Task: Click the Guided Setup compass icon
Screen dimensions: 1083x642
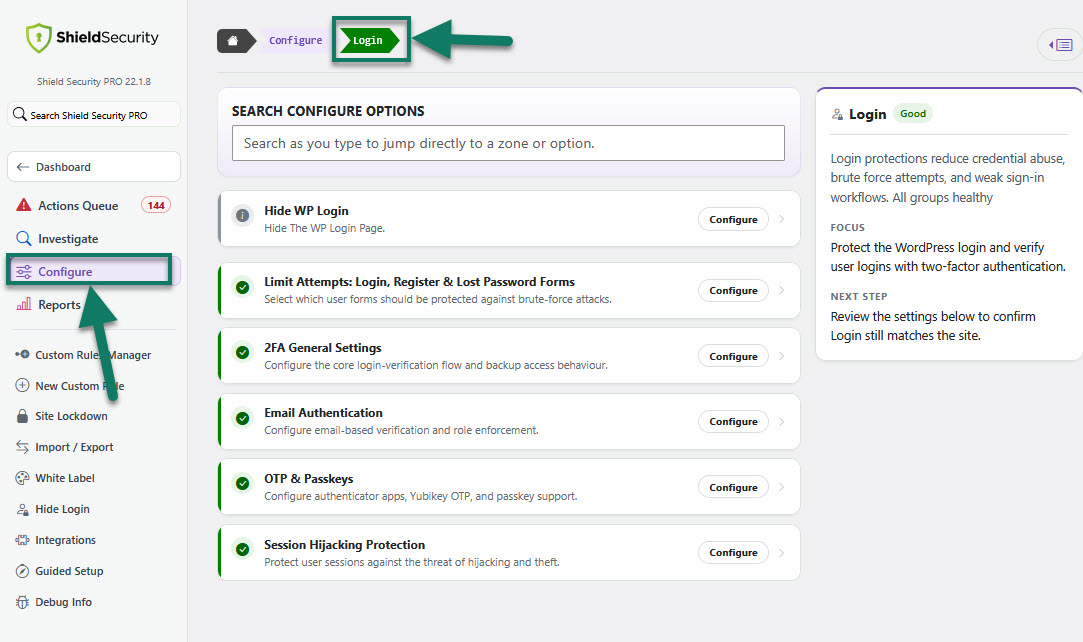Action: [22, 571]
